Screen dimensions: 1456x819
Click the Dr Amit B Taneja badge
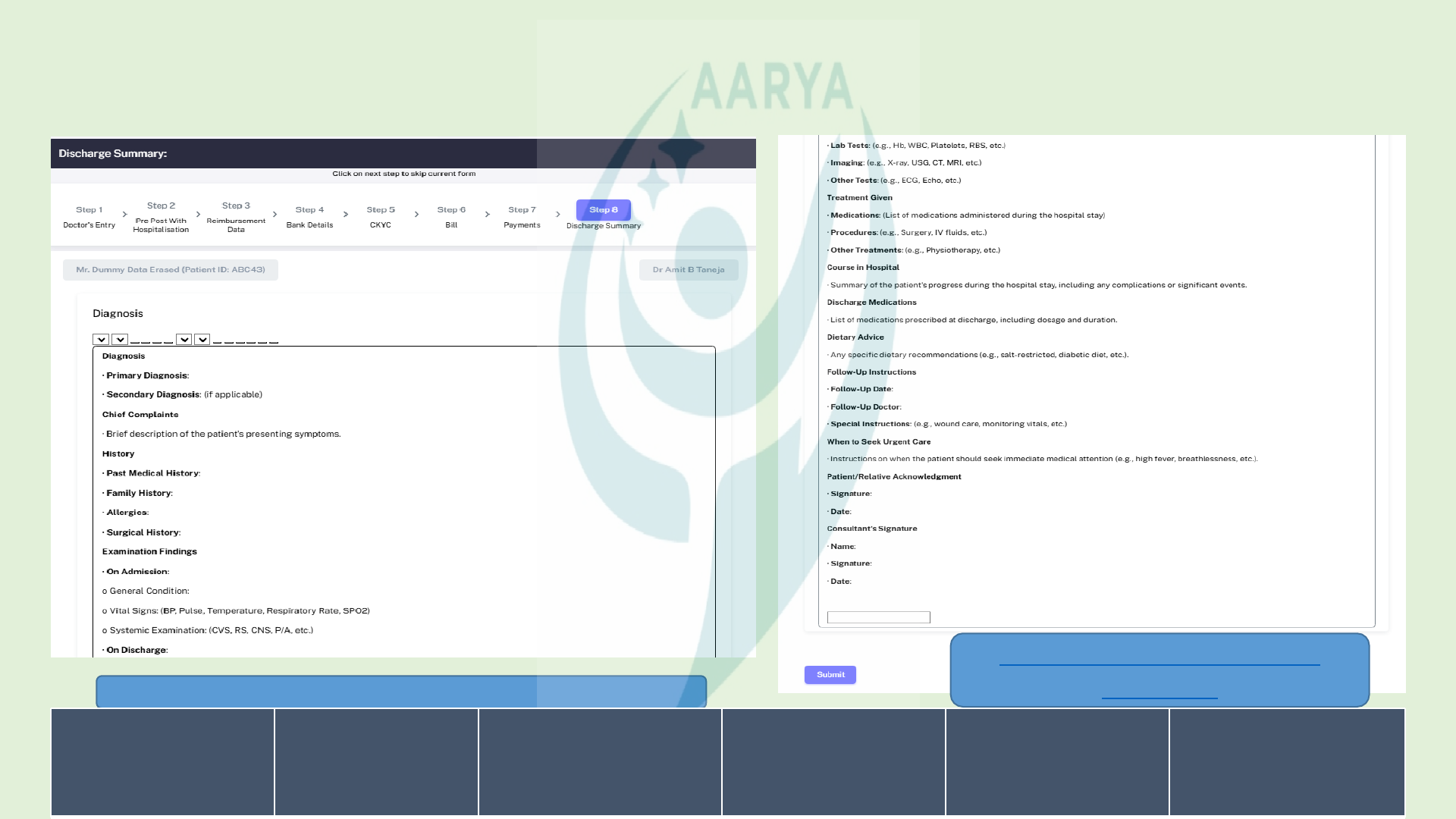(688, 270)
